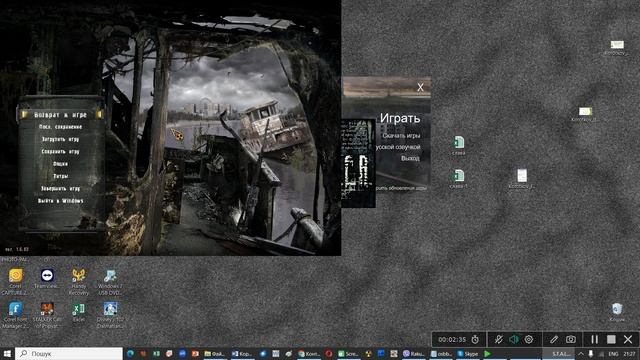
Task: Click the green play arrow taskbar icon
Action: 487,353
